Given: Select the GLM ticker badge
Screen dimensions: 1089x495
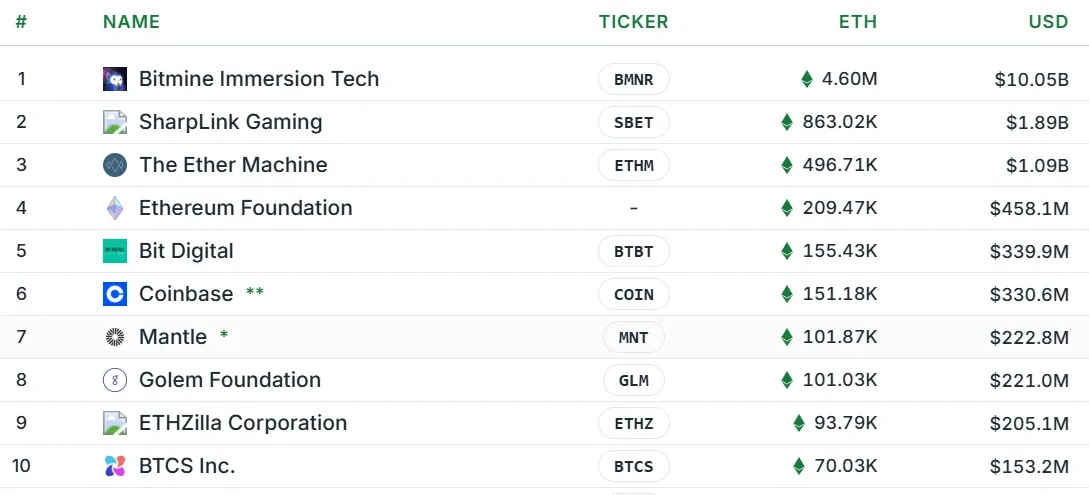Looking at the screenshot, I should [x=633, y=380].
